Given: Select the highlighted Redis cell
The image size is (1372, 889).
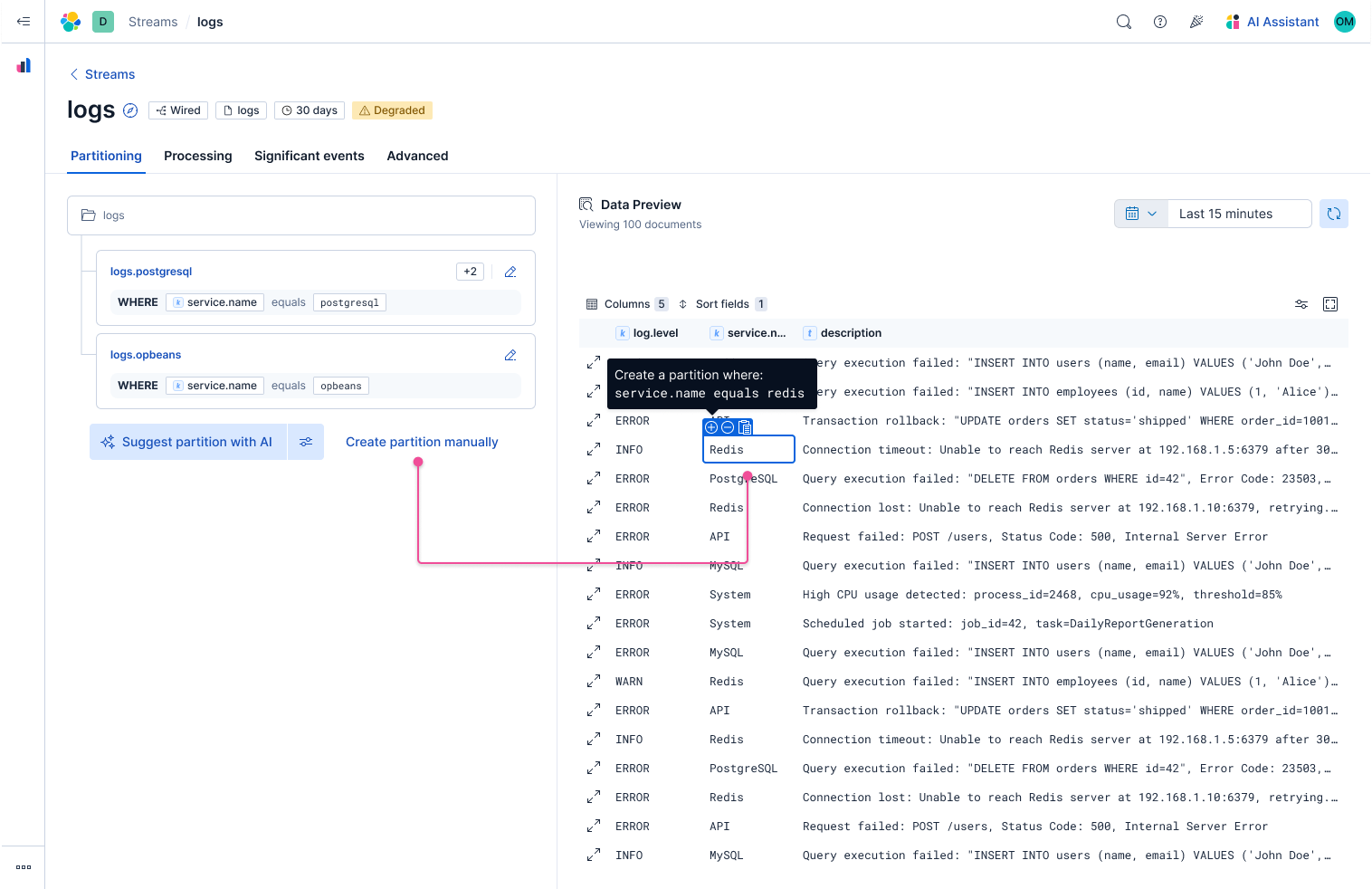Looking at the screenshot, I should click(x=748, y=450).
